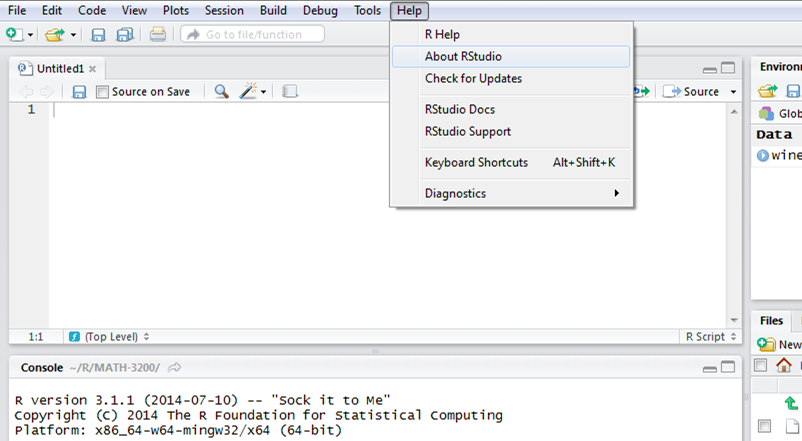This screenshot has height=441, width=802.
Task: Open the Build menu
Action: point(273,10)
